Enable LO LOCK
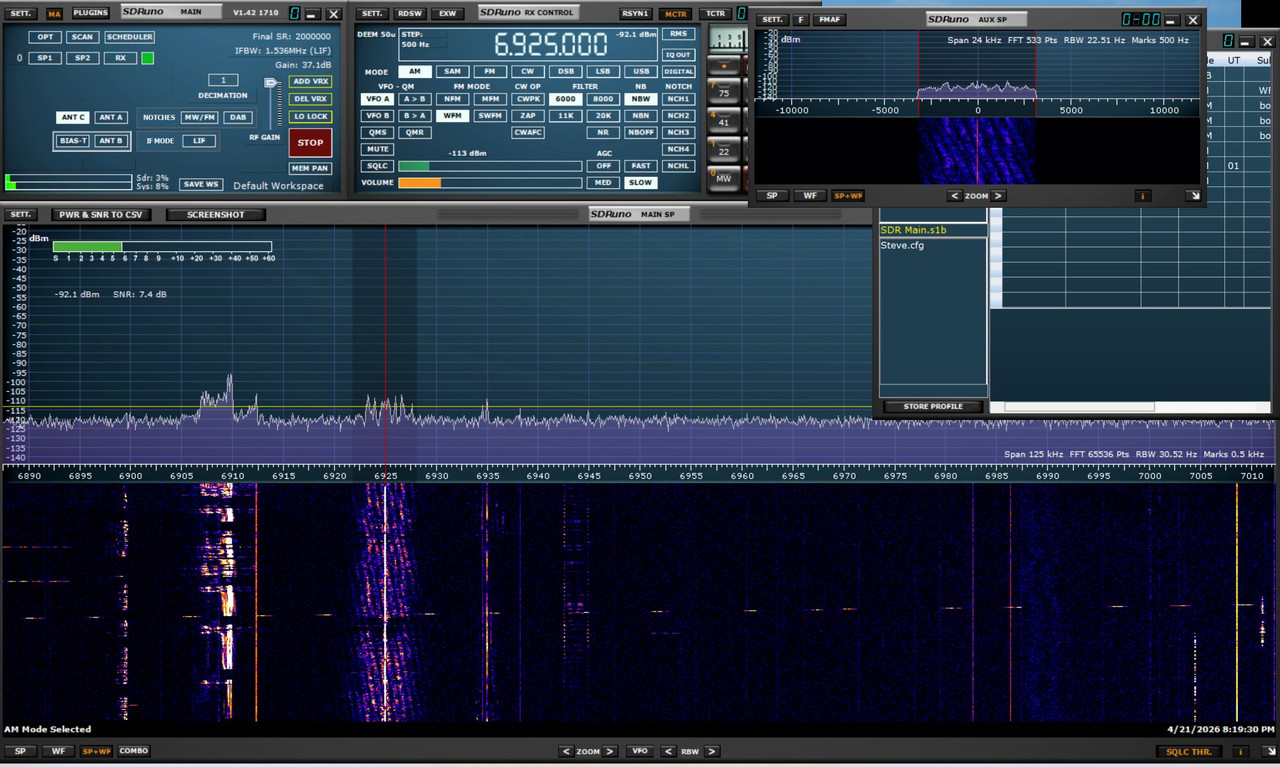1280x767 pixels. (310, 117)
